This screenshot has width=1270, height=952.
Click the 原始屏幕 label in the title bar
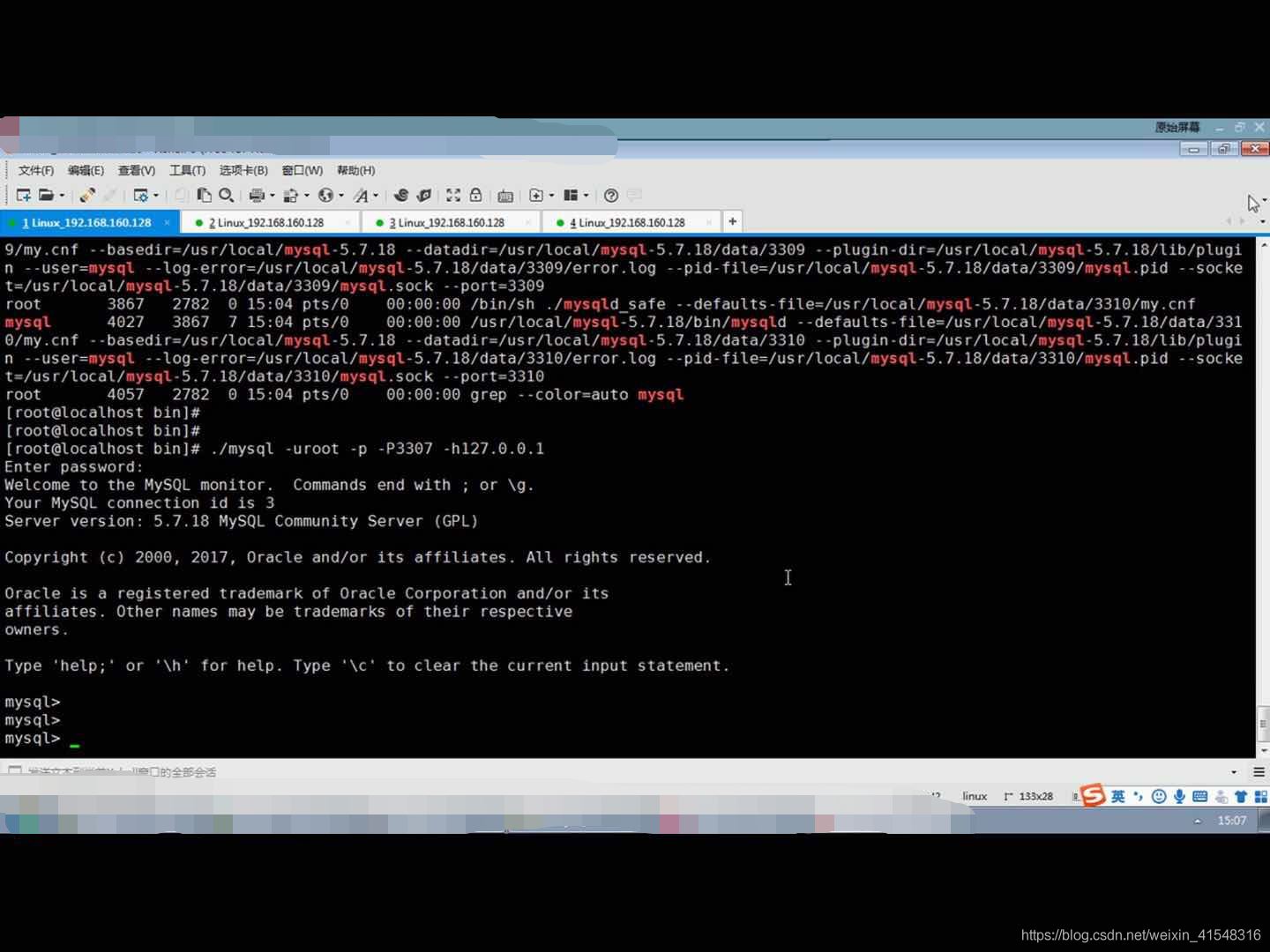tap(1177, 127)
